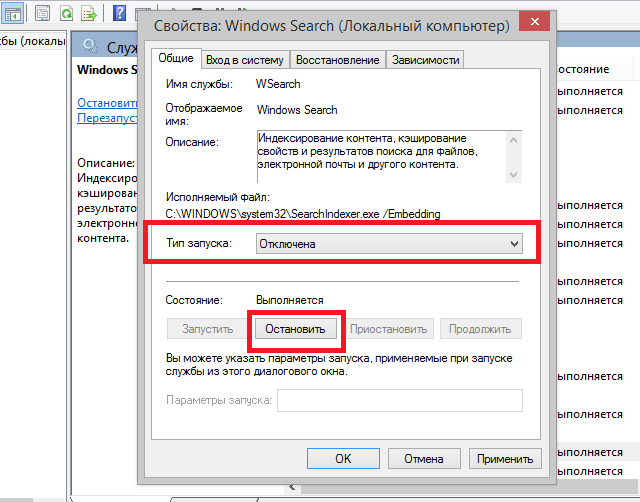
Task: Open the Тип запуска dropdown showing Отключена
Action: [x=389, y=244]
